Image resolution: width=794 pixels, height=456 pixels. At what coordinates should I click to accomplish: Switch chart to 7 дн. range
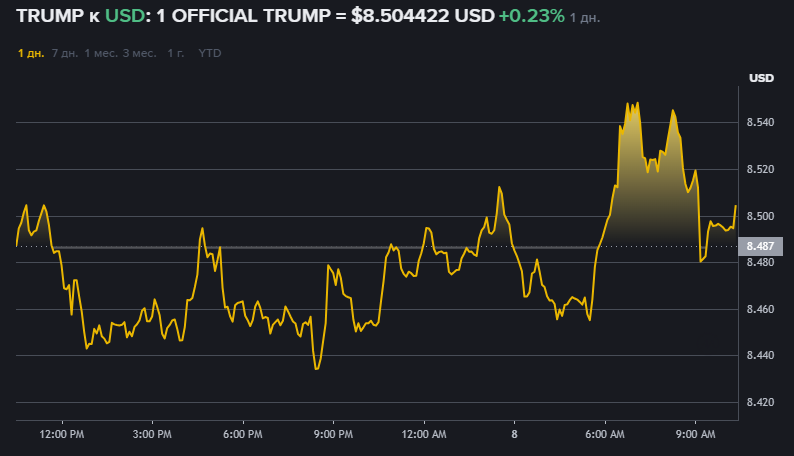point(65,53)
